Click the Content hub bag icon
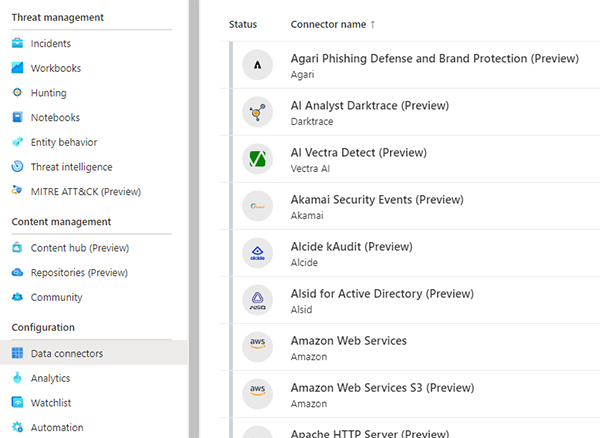 pyautogui.click(x=17, y=247)
